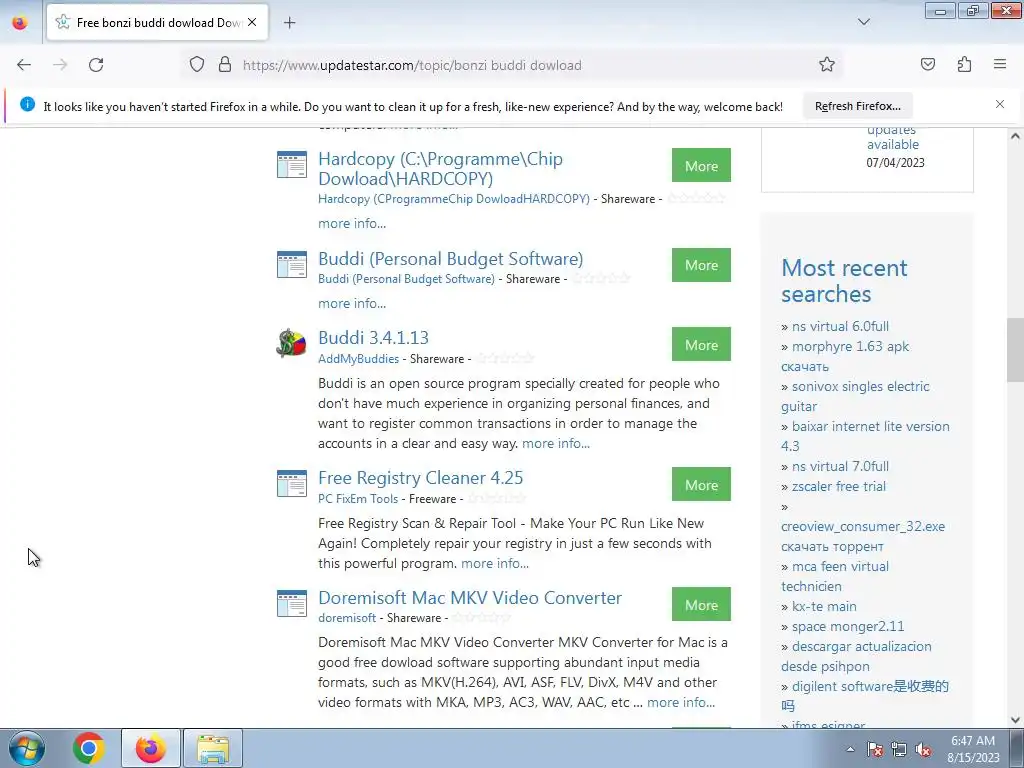Open Save to Pocket icon
This screenshot has height=768, width=1024.
point(927,65)
